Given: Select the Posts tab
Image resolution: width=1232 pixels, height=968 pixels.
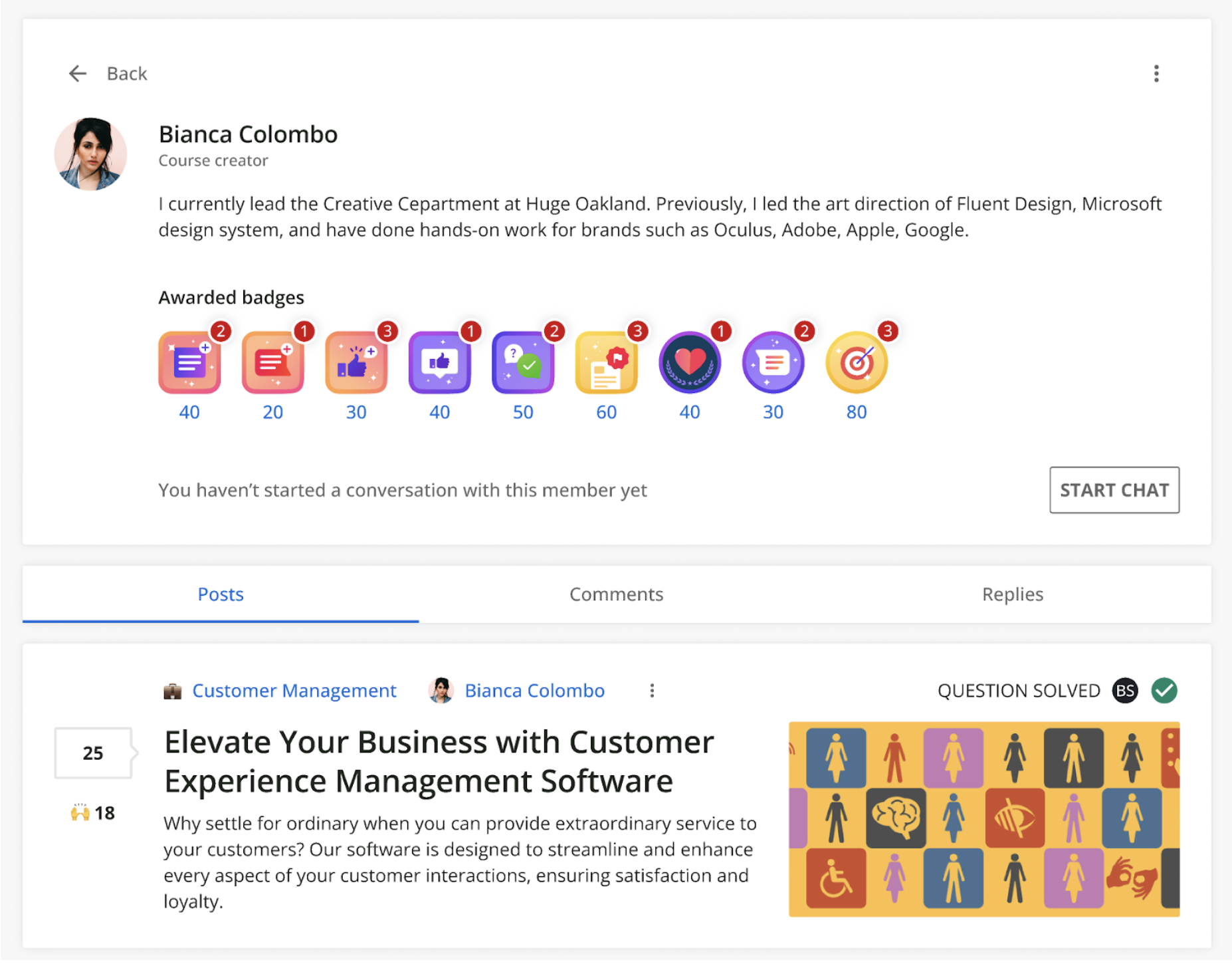Looking at the screenshot, I should click(221, 594).
